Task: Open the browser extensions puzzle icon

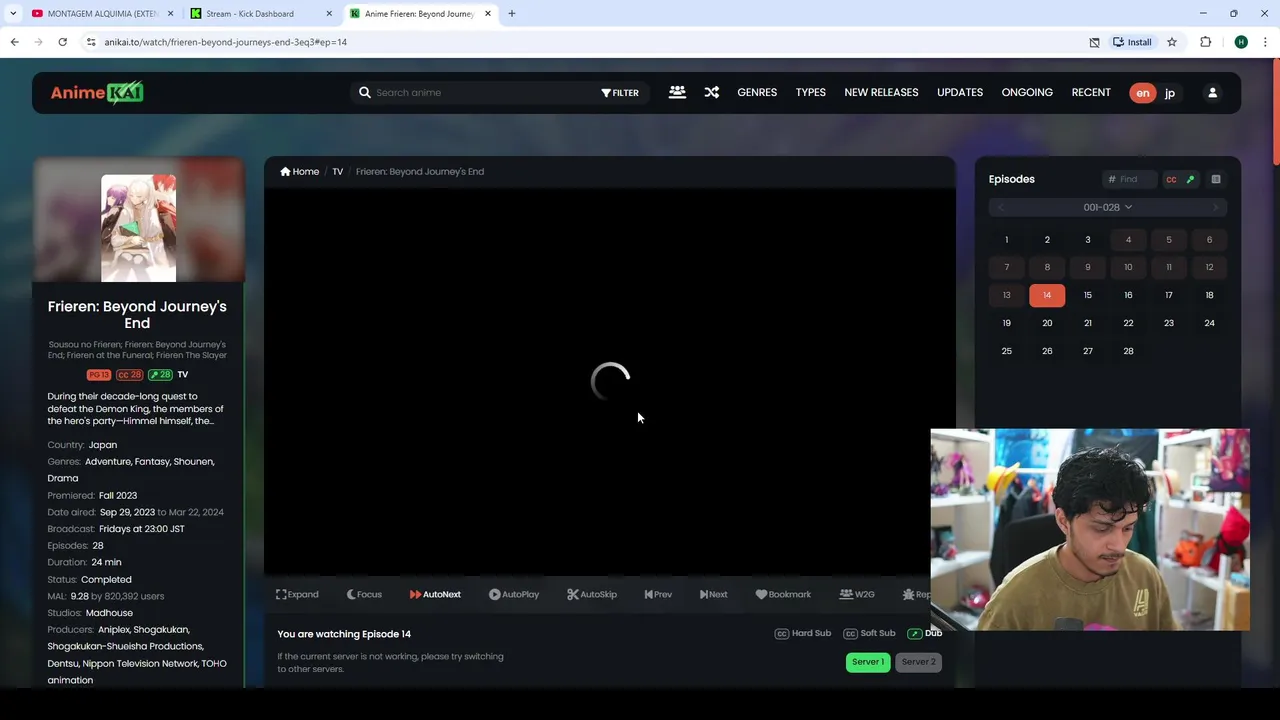Action: [1205, 42]
